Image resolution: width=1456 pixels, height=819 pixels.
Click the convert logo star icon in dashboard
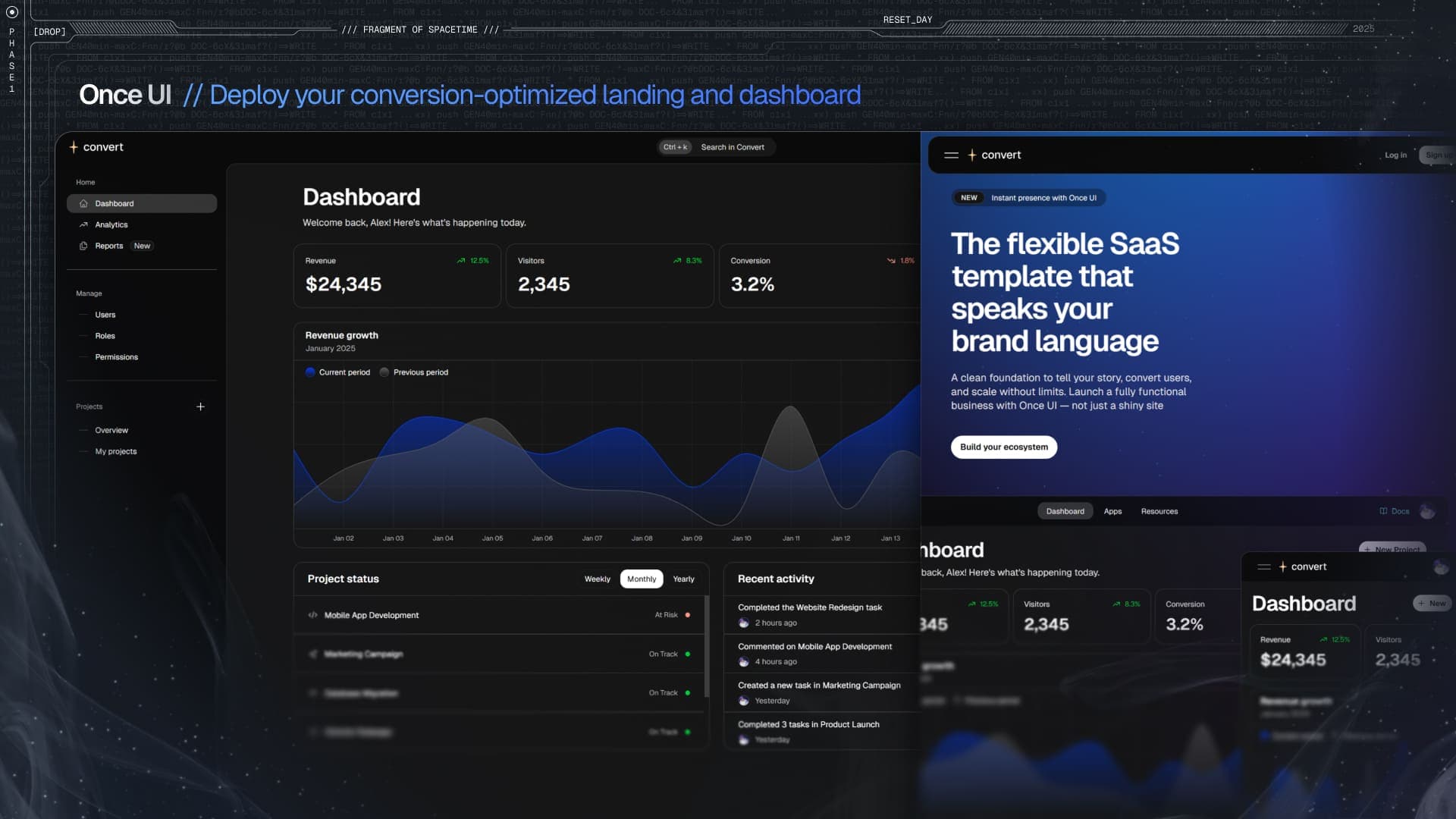74,147
